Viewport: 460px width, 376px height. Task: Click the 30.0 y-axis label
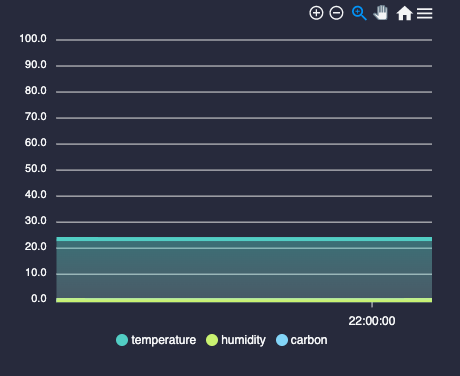point(36,221)
